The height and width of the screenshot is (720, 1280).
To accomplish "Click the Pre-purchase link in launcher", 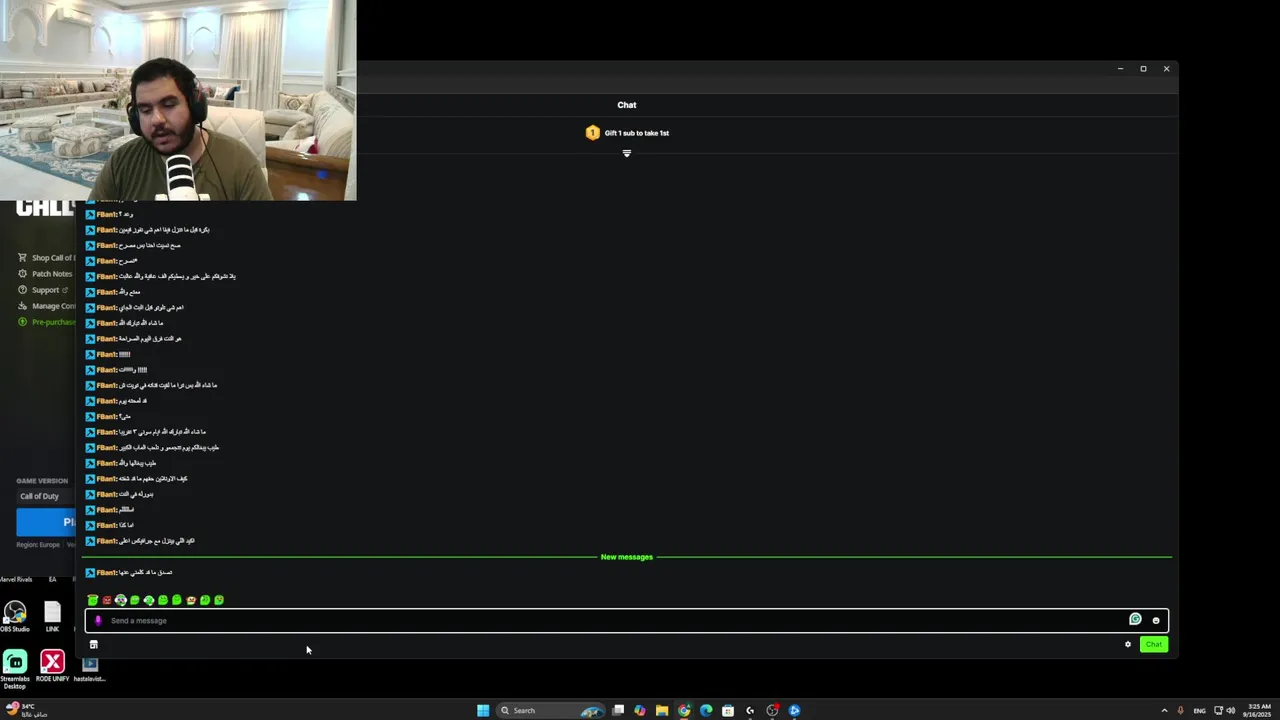I will pos(47,322).
